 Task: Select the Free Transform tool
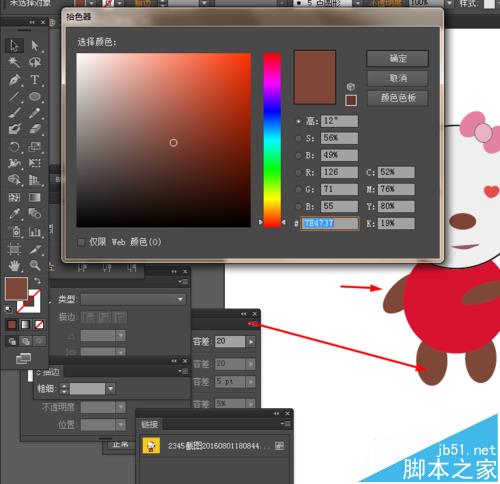click(x=35, y=163)
